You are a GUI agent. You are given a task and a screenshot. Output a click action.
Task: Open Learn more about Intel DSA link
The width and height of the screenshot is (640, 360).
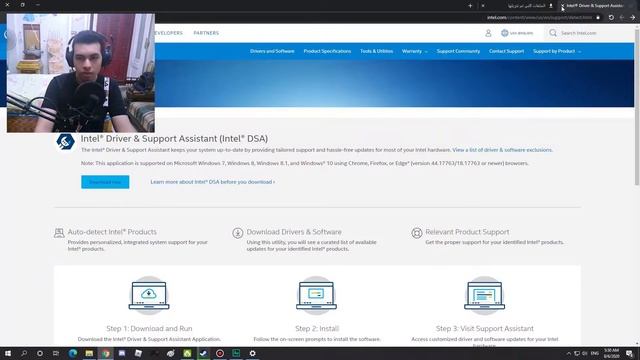pyautogui.click(x=213, y=182)
